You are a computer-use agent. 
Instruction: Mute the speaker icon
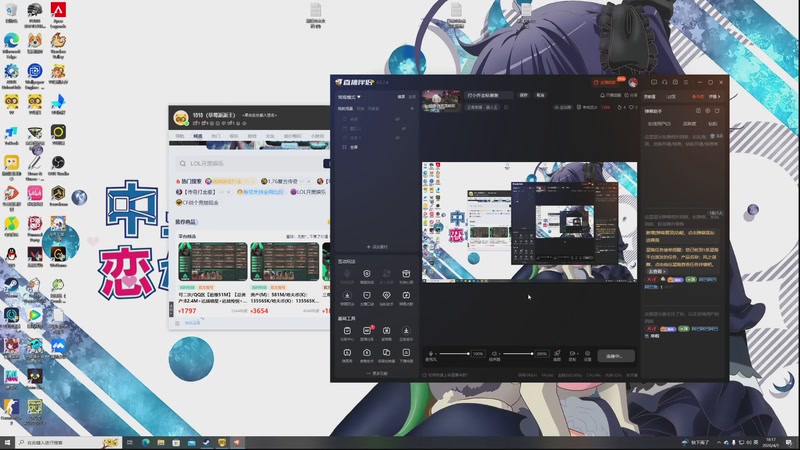coord(493,354)
